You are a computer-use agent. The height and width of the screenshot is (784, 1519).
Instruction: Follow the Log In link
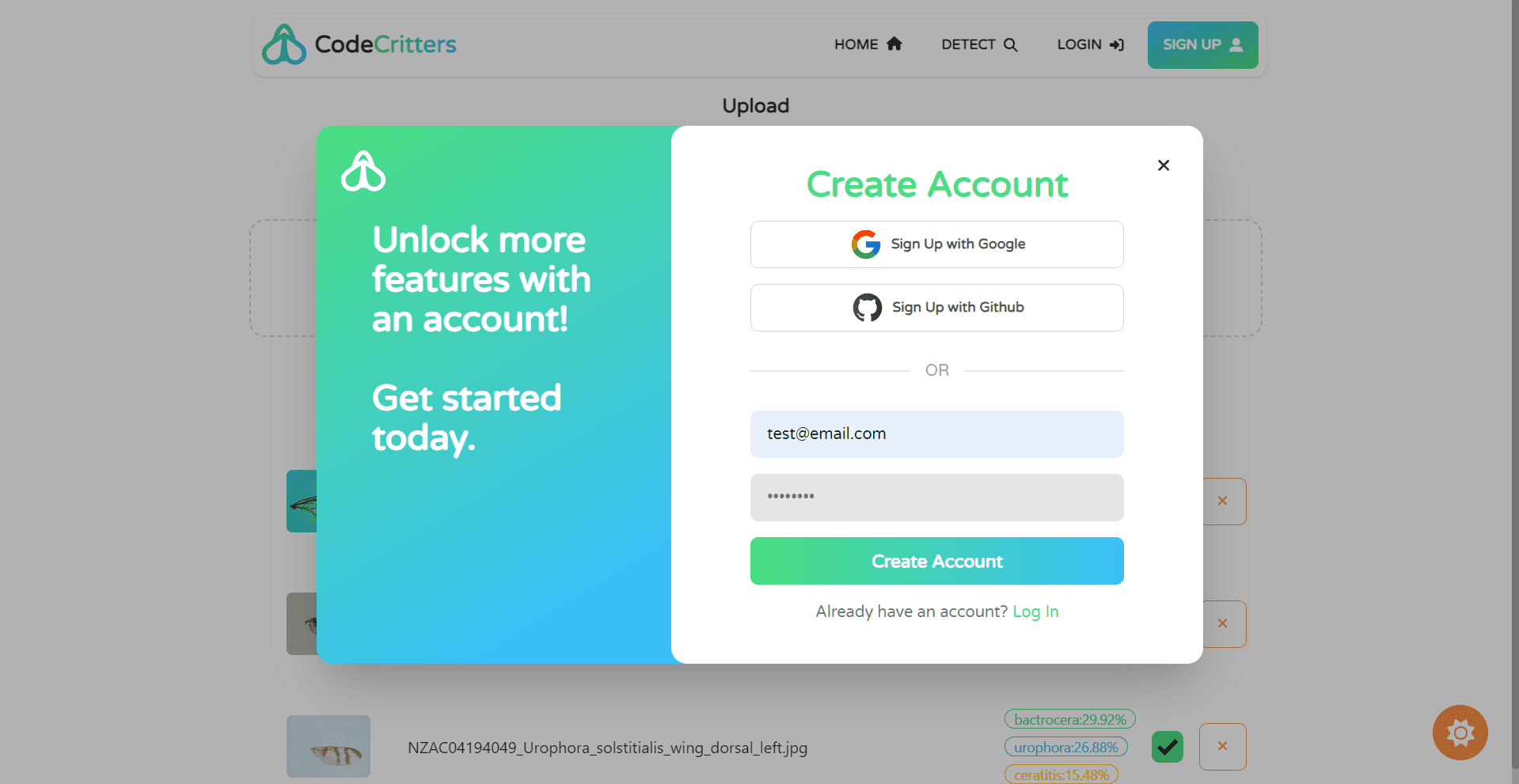tap(1035, 612)
